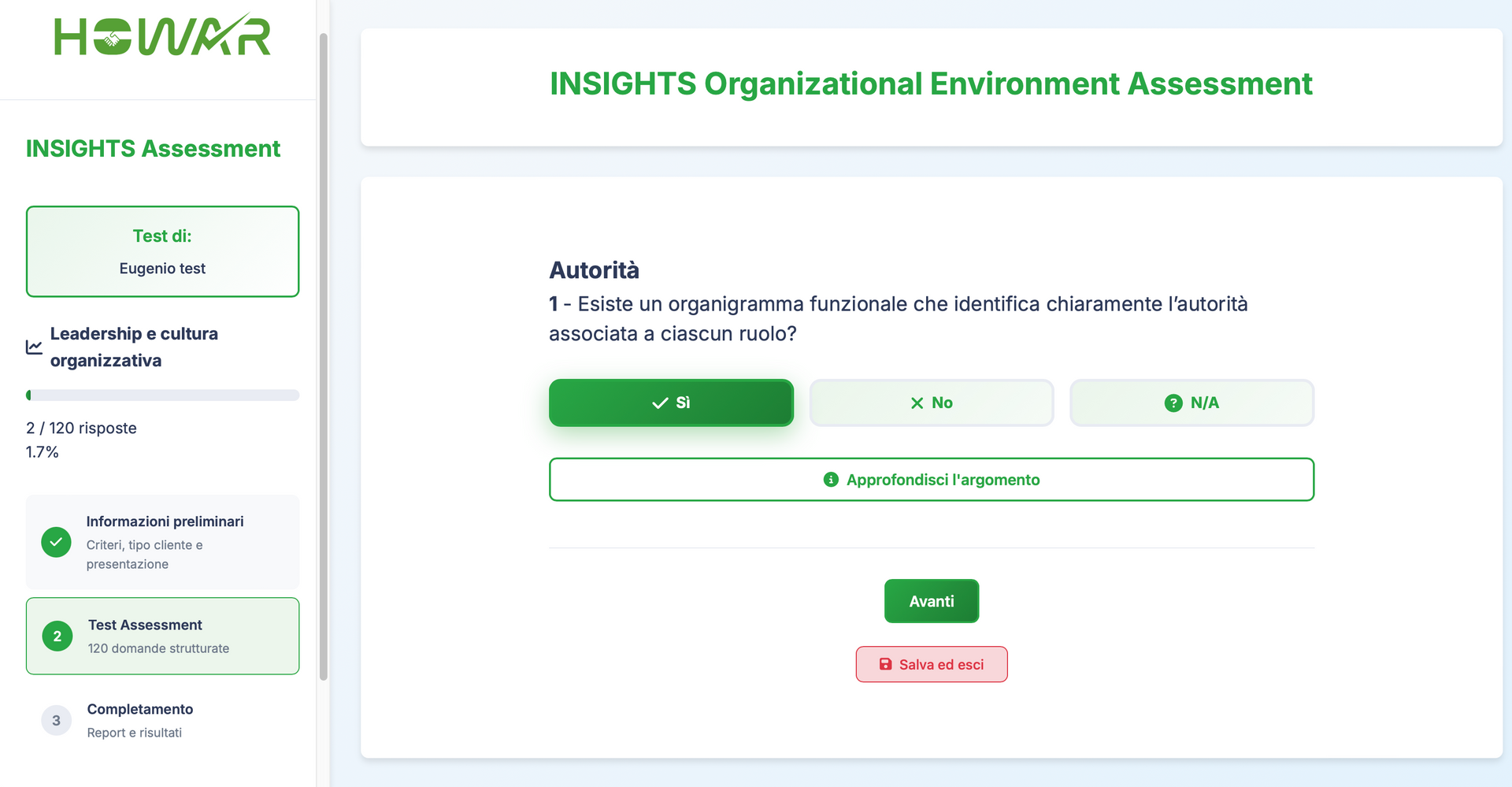Select the No answer option

click(932, 403)
